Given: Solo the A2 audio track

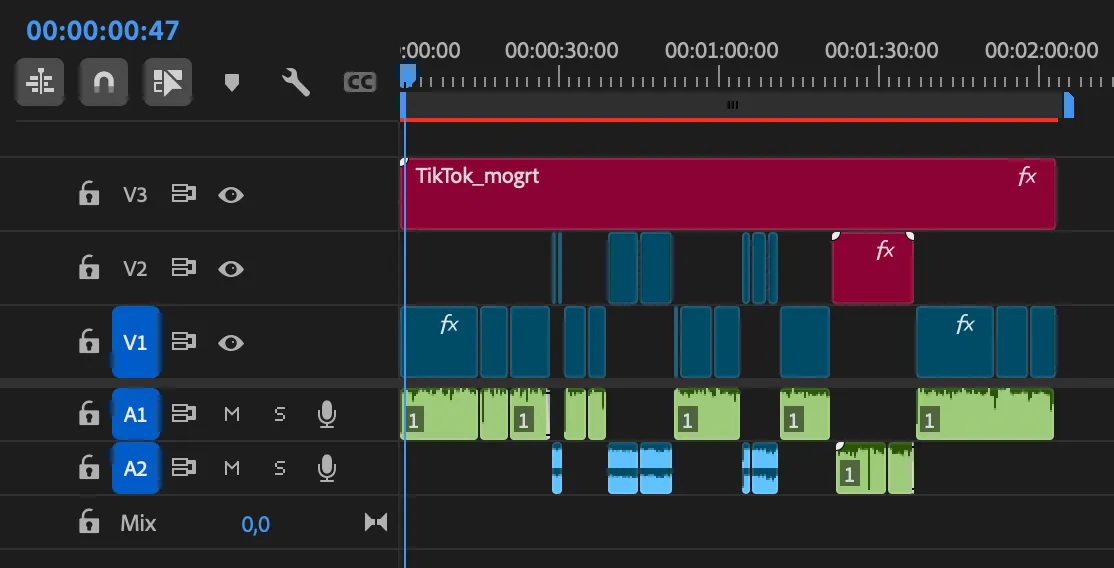Looking at the screenshot, I should click(x=280, y=467).
